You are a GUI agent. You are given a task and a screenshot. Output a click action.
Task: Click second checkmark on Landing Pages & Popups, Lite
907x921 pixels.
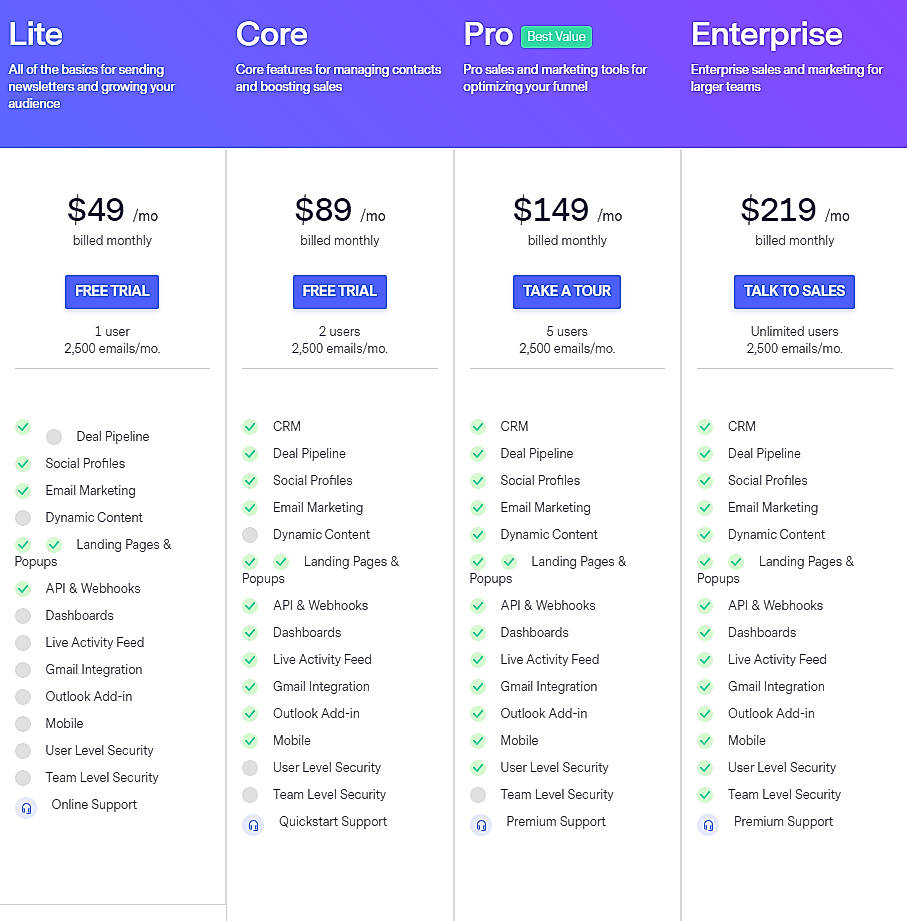click(x=54, y=545)
